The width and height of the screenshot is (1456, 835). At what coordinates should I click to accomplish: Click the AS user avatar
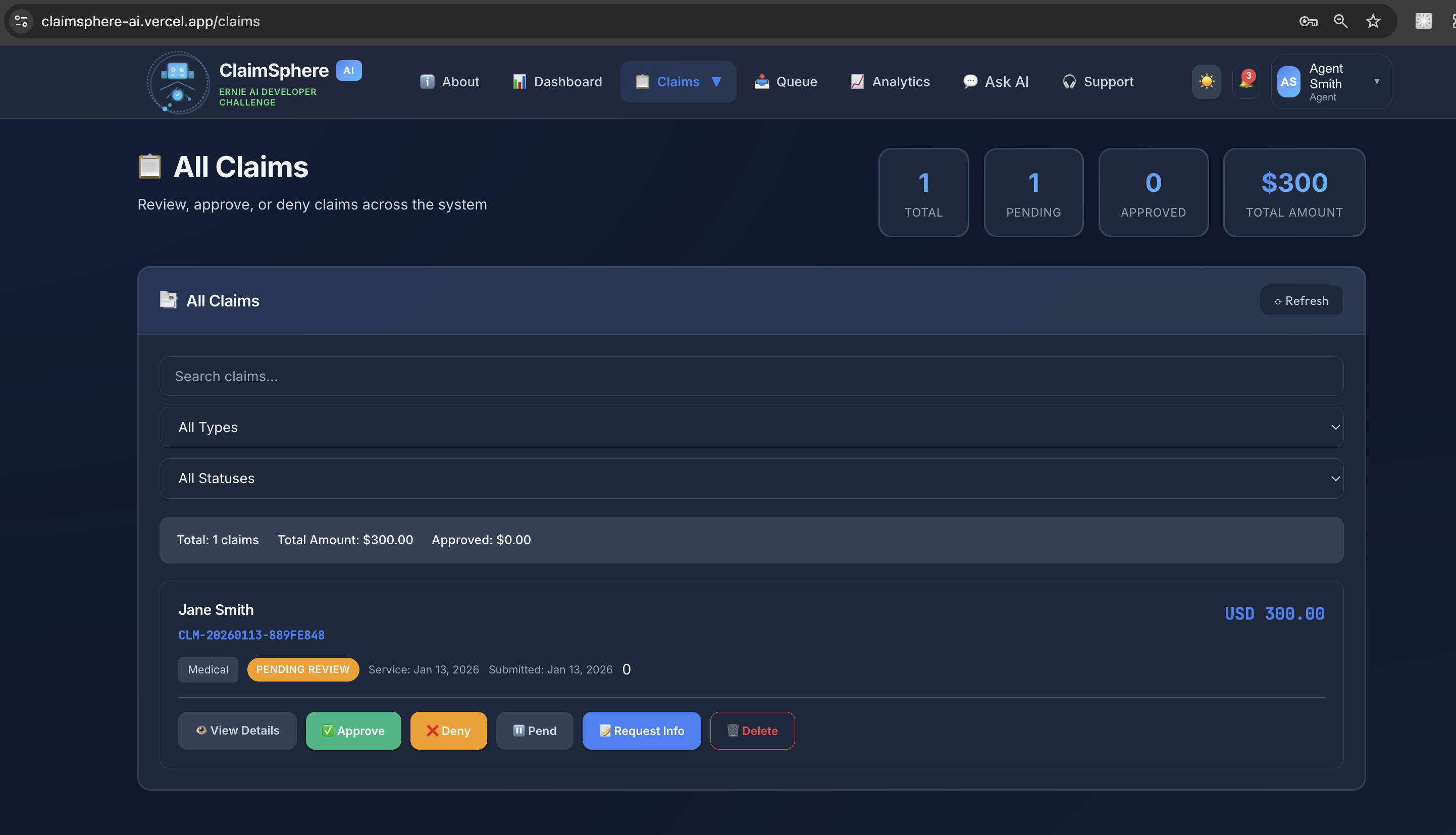click(x=1288, y=81)
